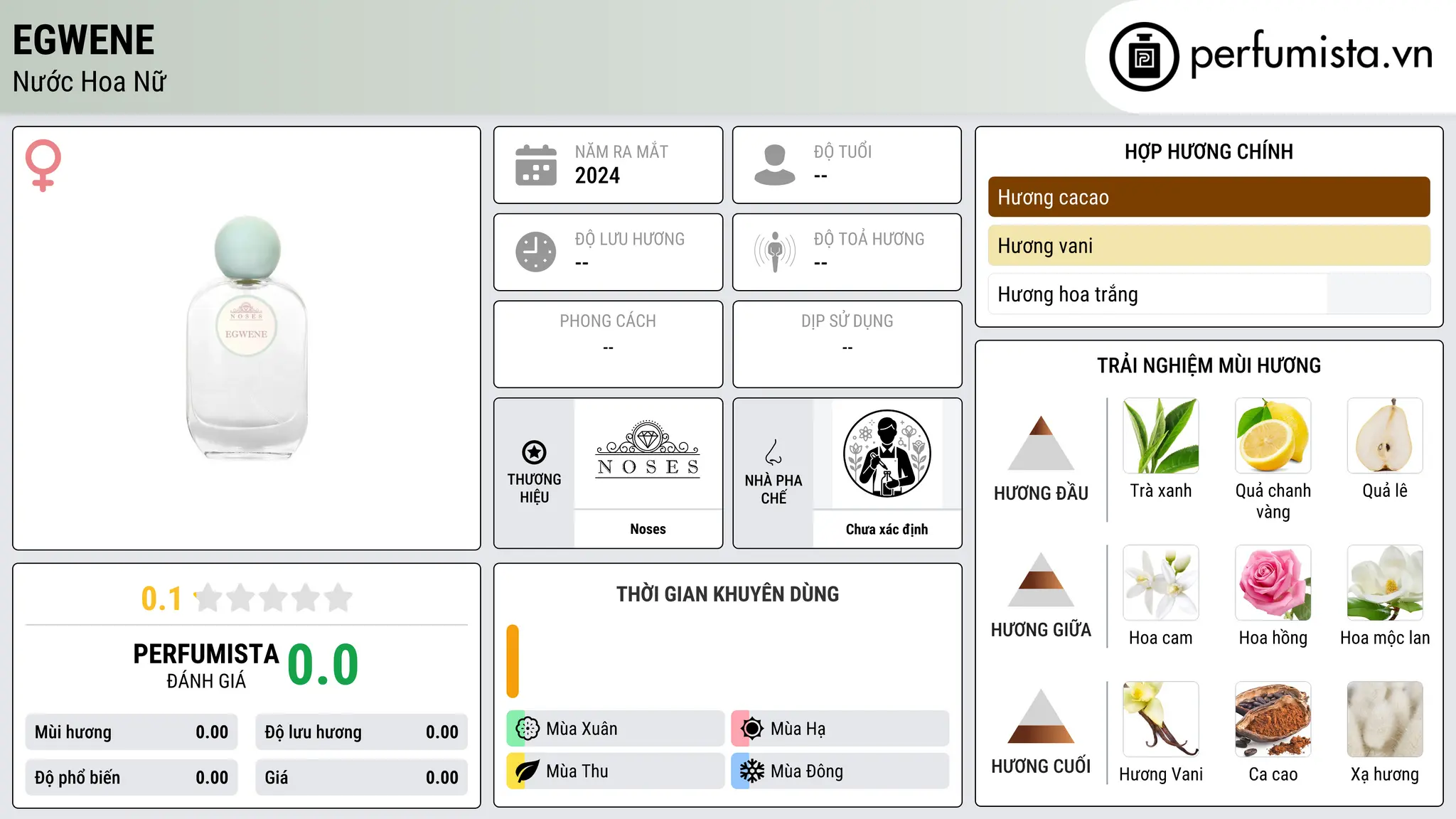
Task: Click the Hương đầu pyramid icon
Action: (x=1041, y=443)
